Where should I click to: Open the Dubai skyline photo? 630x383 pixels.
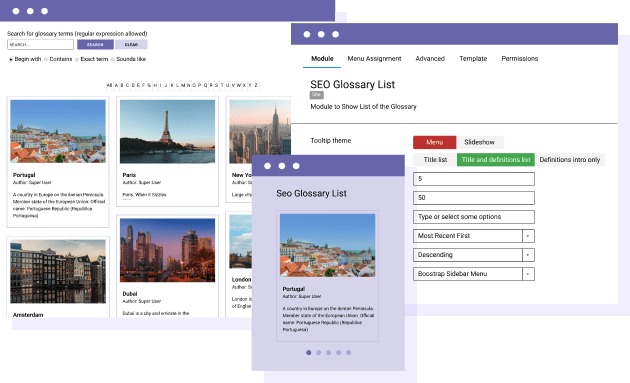[167, 250]
